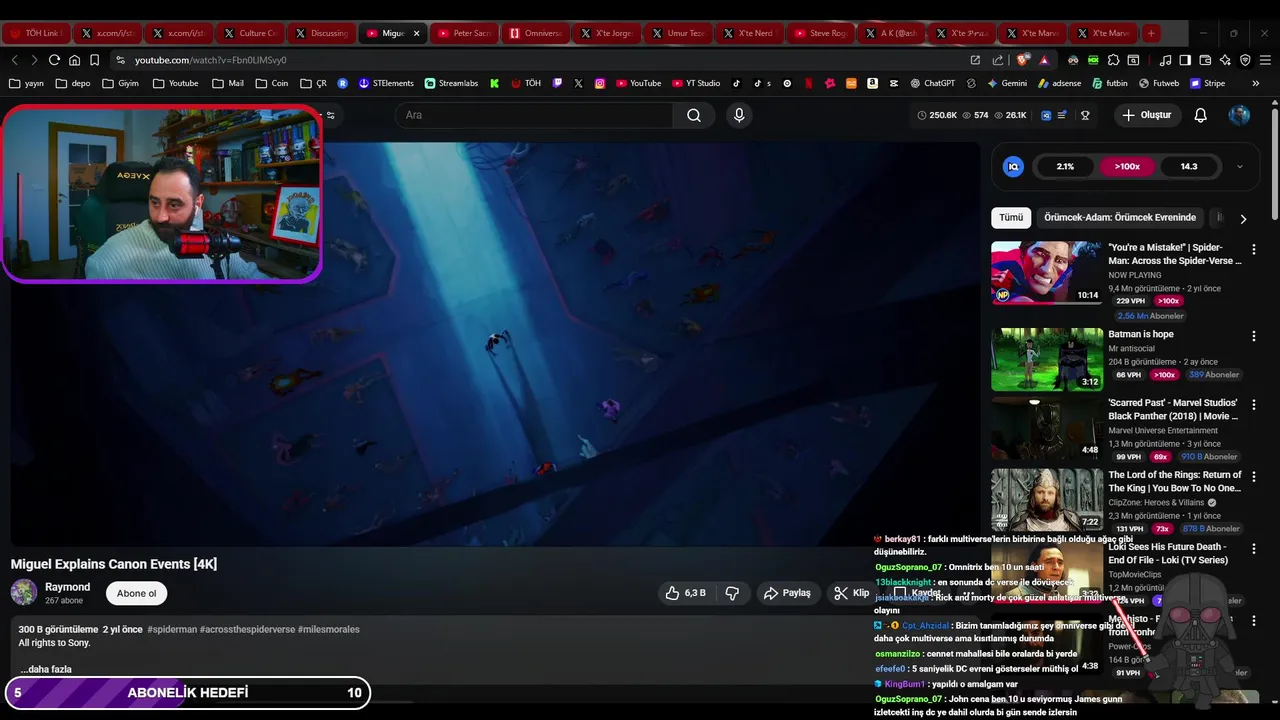Go back with the browser back arrow
Image resolution: width=1280 pixels, height=720 pixels.
click(x=14, y=60)
